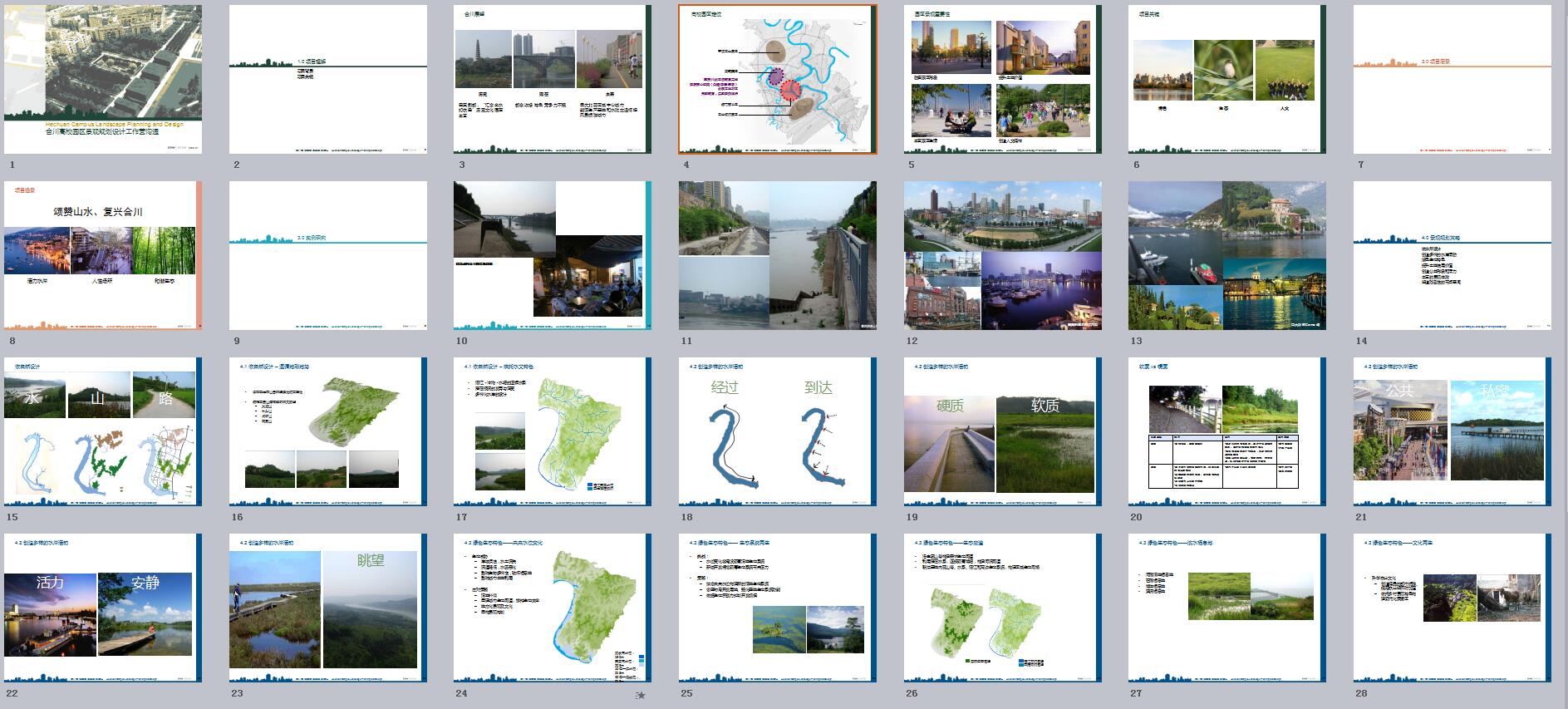The width and height of the screenshot is (1568, 709).
Task: Select slide 7 orange section divider
Action: (x=1452, y=79)
